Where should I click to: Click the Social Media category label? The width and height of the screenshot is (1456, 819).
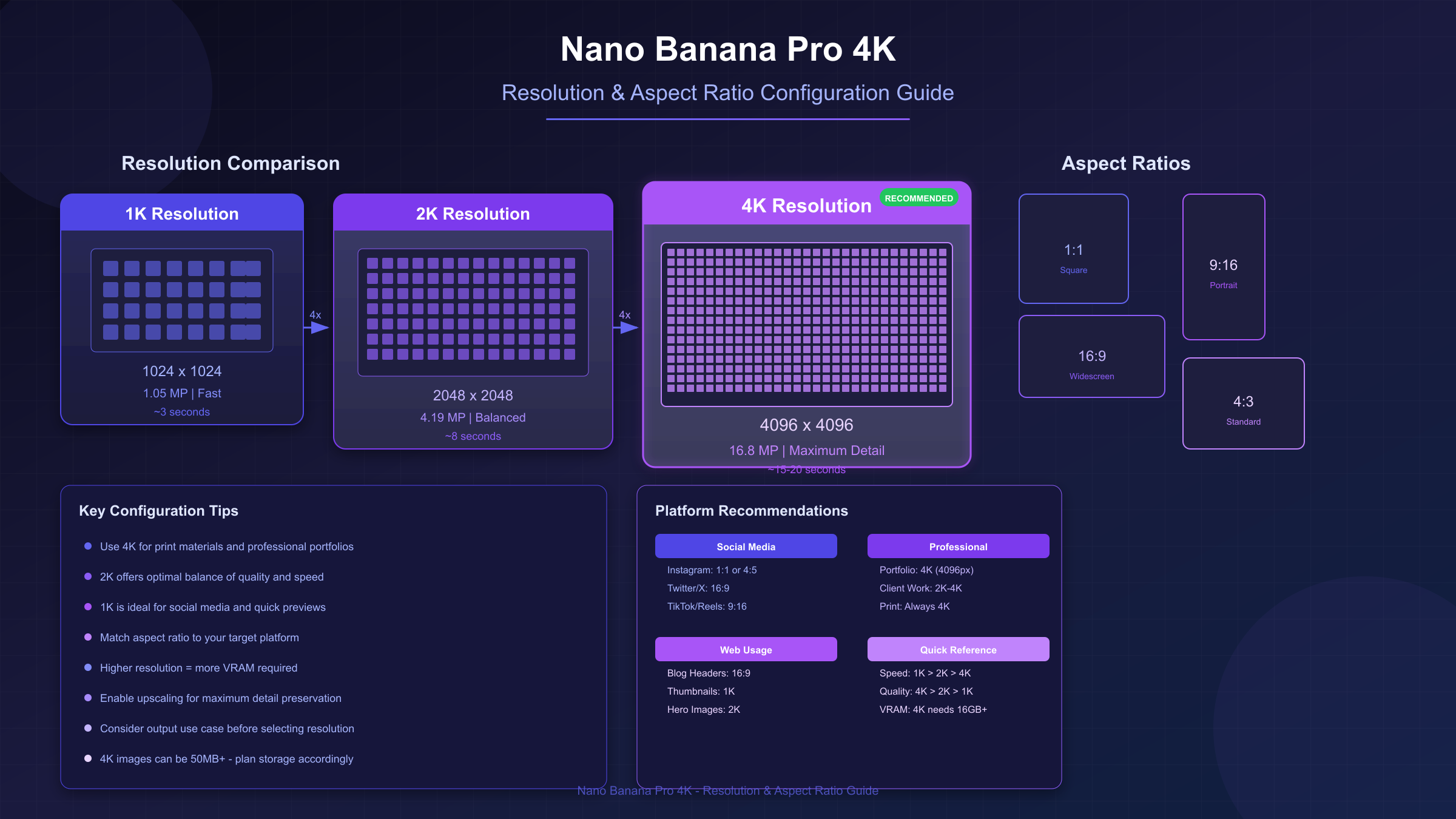point(746,547)
